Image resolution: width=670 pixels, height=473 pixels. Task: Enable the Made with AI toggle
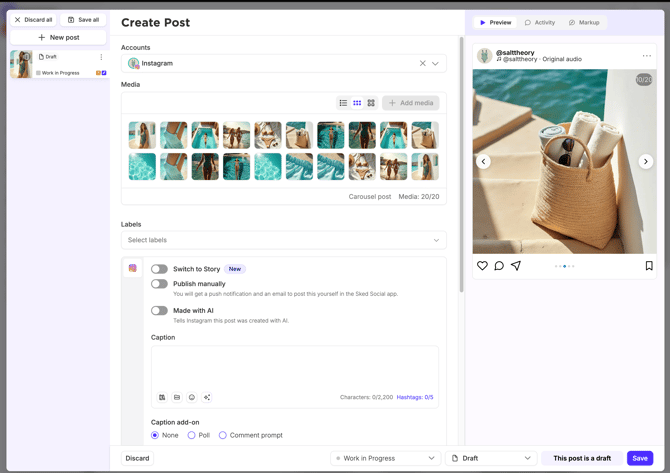pyautogui.click(x=159, y=311)
